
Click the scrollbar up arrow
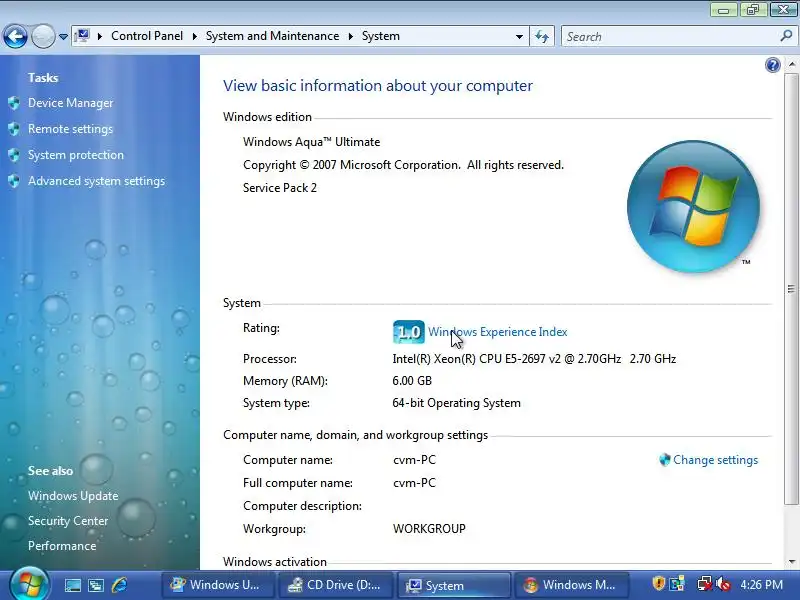pyautogui.click(x=791, y=64)
